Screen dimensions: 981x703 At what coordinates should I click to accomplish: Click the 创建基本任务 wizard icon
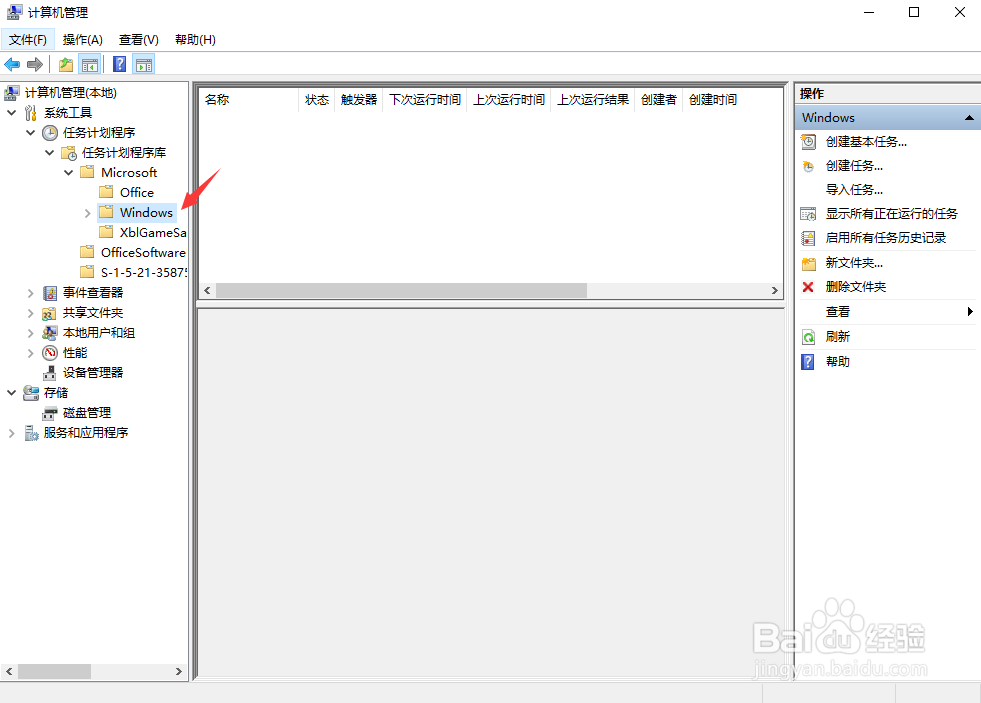(x=808, y=142)
